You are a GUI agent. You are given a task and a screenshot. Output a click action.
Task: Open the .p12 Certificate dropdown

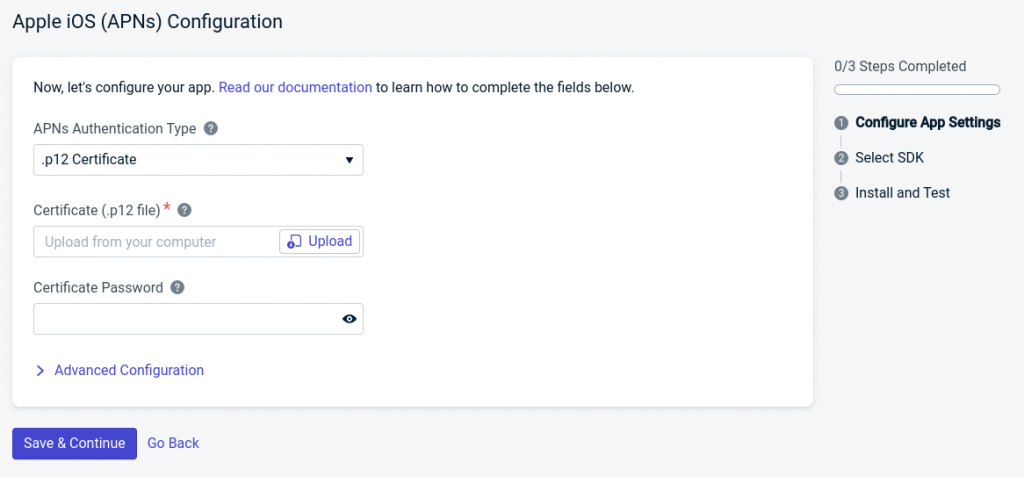pos(198,160)
